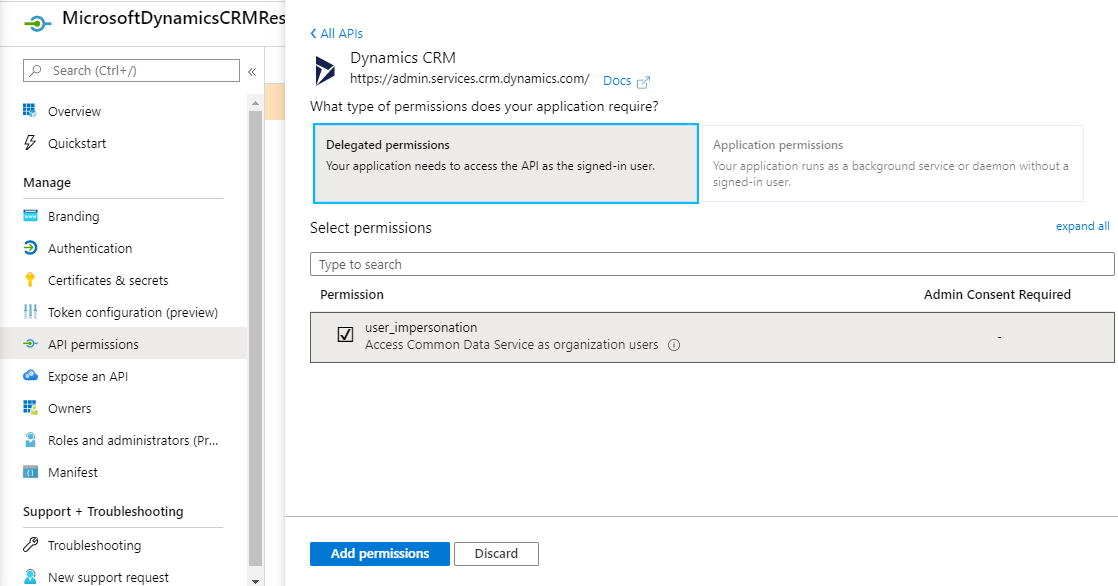Viewport: 1118px width, 586px height.
Task: Open the Dynamics CRM Docs link
Action: [x=616, y=80]
